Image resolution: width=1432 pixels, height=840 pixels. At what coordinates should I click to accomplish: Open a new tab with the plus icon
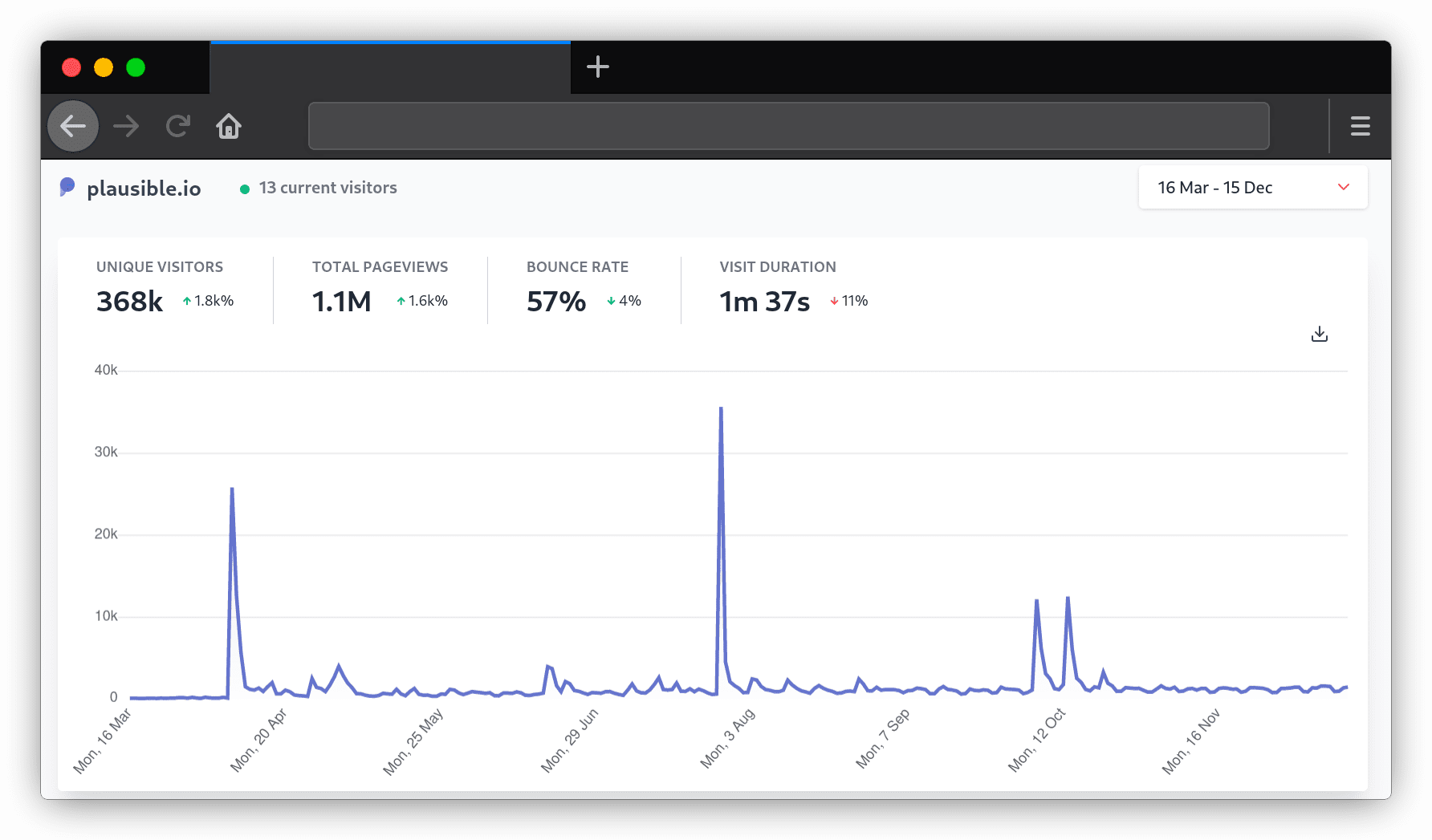click(598, 67)
